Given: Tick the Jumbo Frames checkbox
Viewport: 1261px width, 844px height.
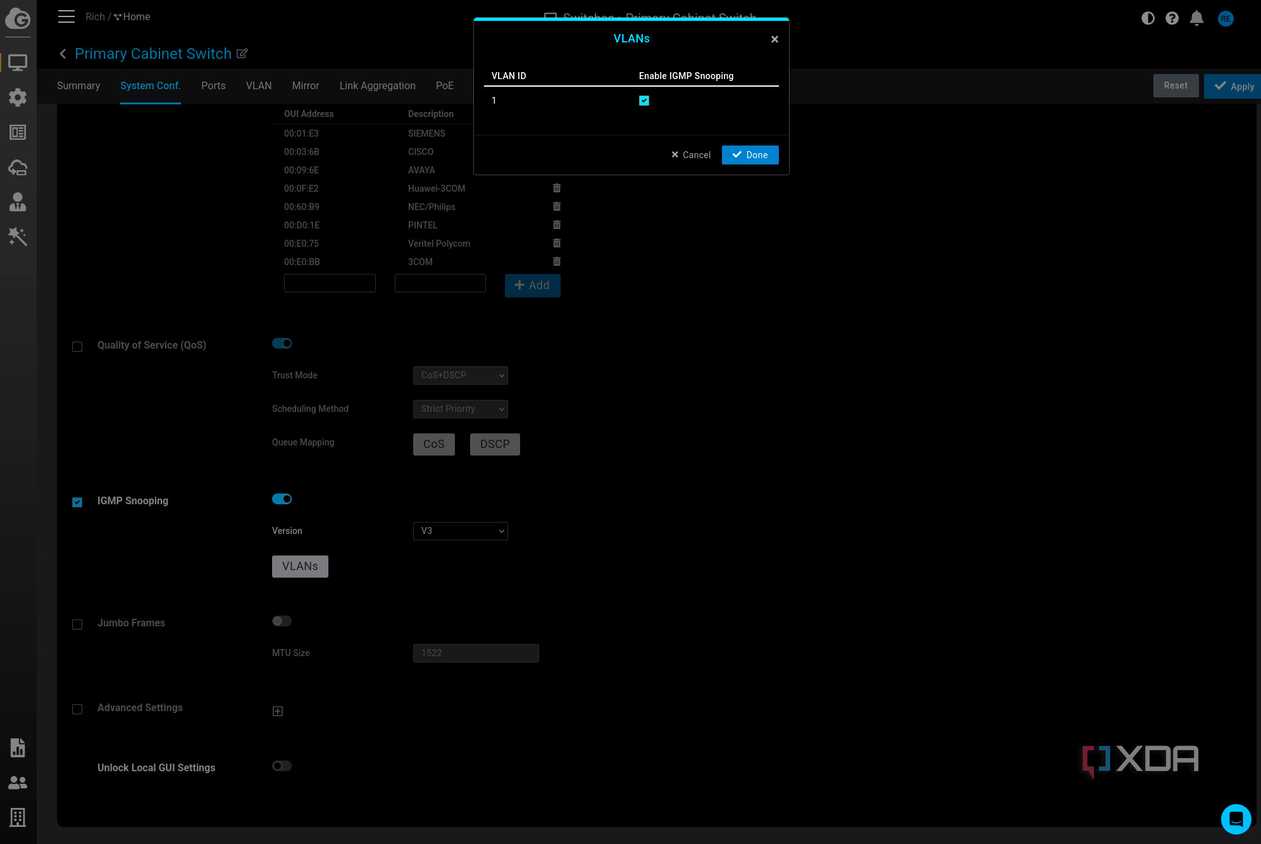Looking at the screenshot, I should point(77,624).
